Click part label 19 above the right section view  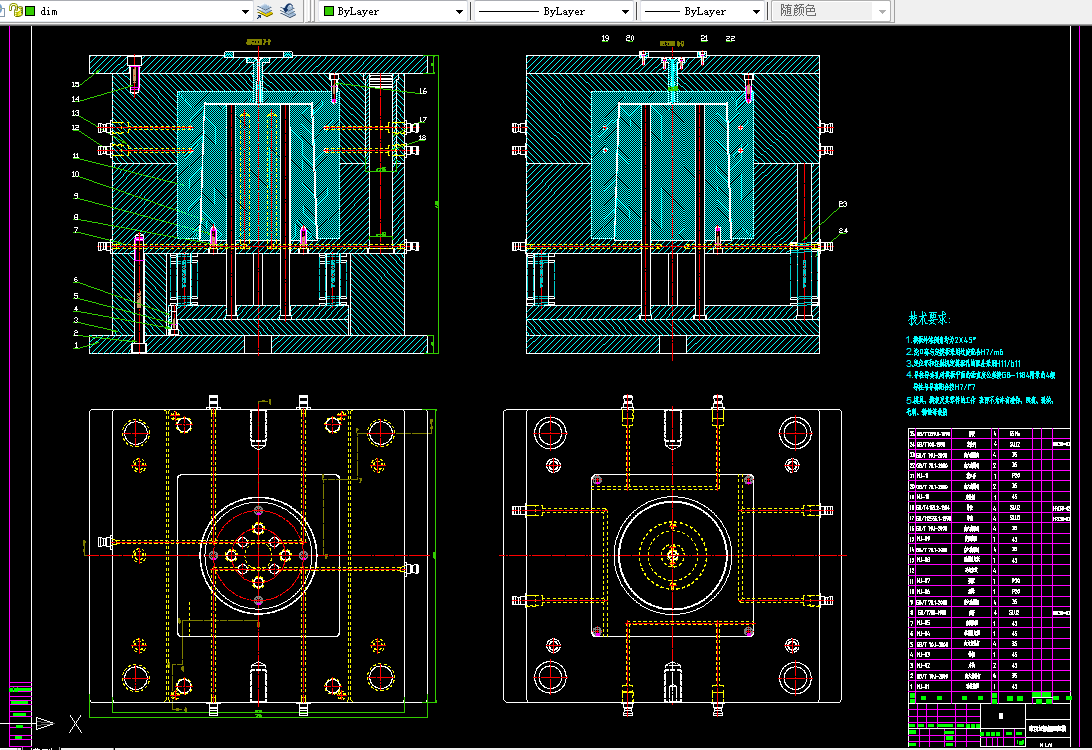pos(605,38)
